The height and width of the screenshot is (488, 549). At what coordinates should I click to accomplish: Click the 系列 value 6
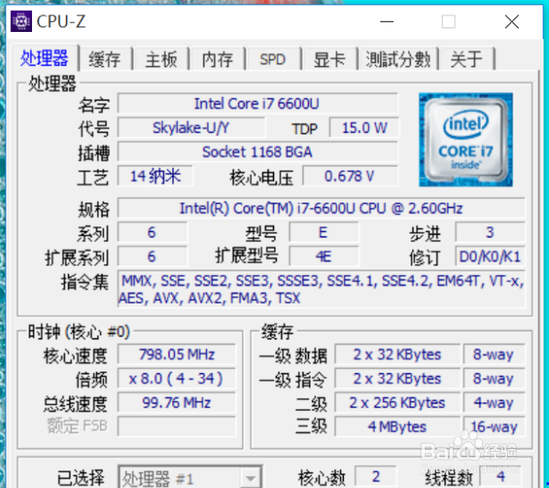pyautogui.click(x=152, y=232)
